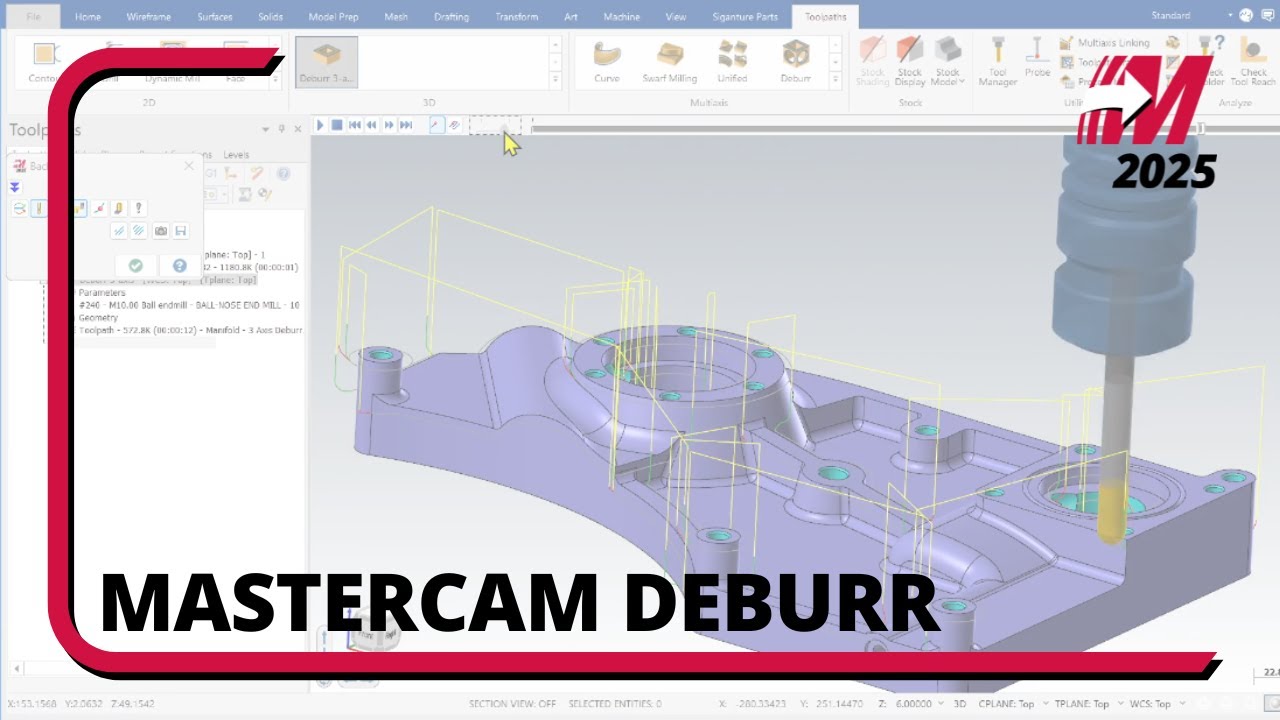Open the Drafting tab
Screen dimensions: 1280x720
[x=451, y=16]
